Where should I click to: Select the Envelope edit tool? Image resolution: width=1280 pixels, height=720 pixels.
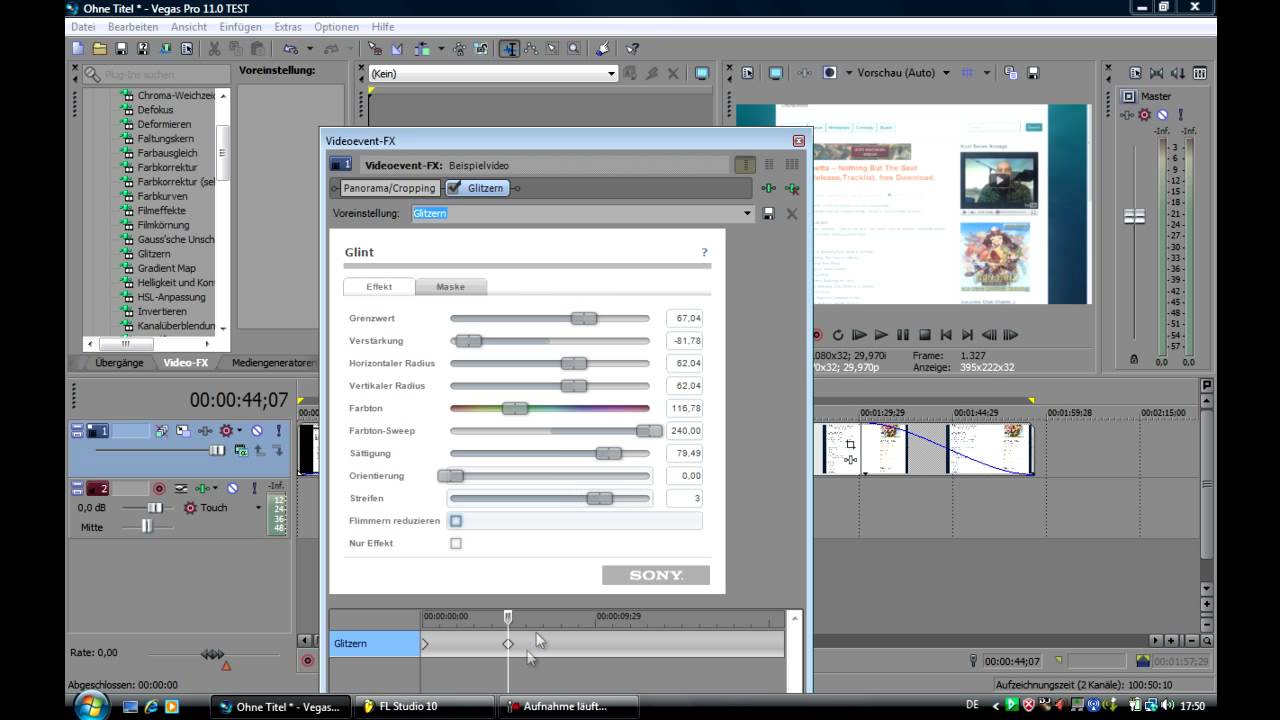tap(531, 48)
